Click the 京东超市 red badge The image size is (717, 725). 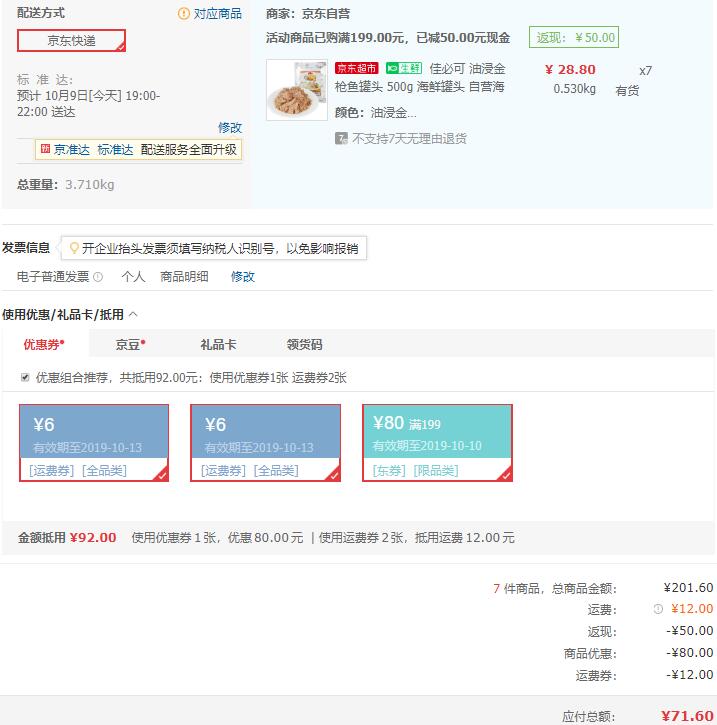tap(356, 68)
